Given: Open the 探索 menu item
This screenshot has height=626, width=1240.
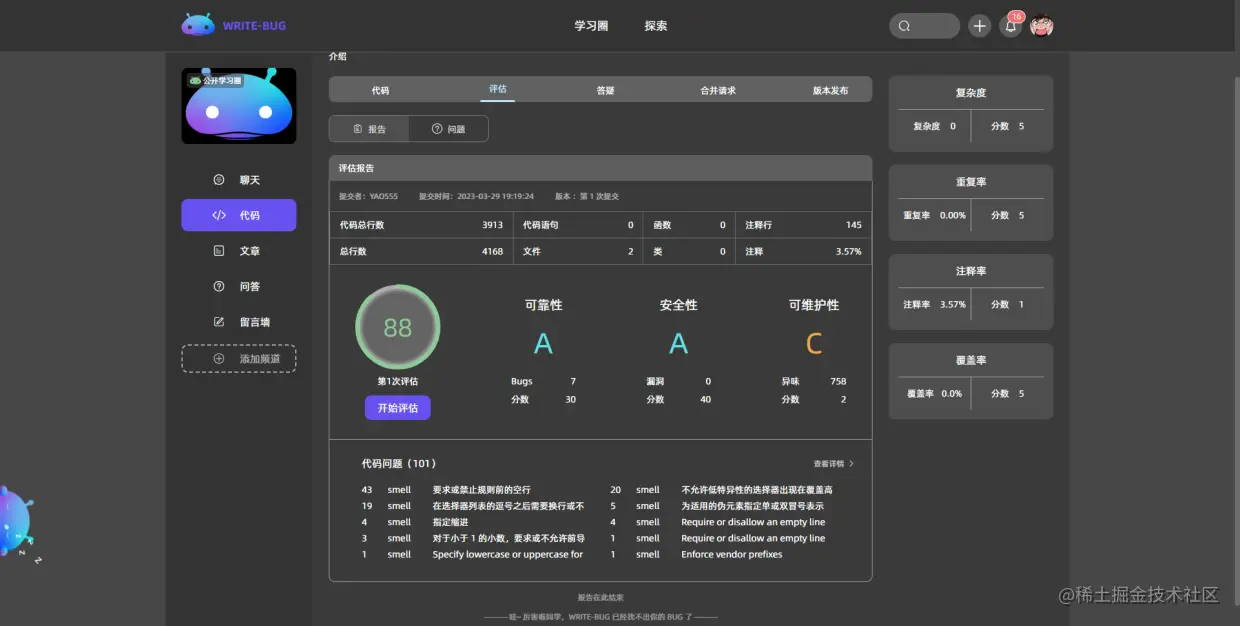Looking at the screenshot, I should (x=655, y=26).
